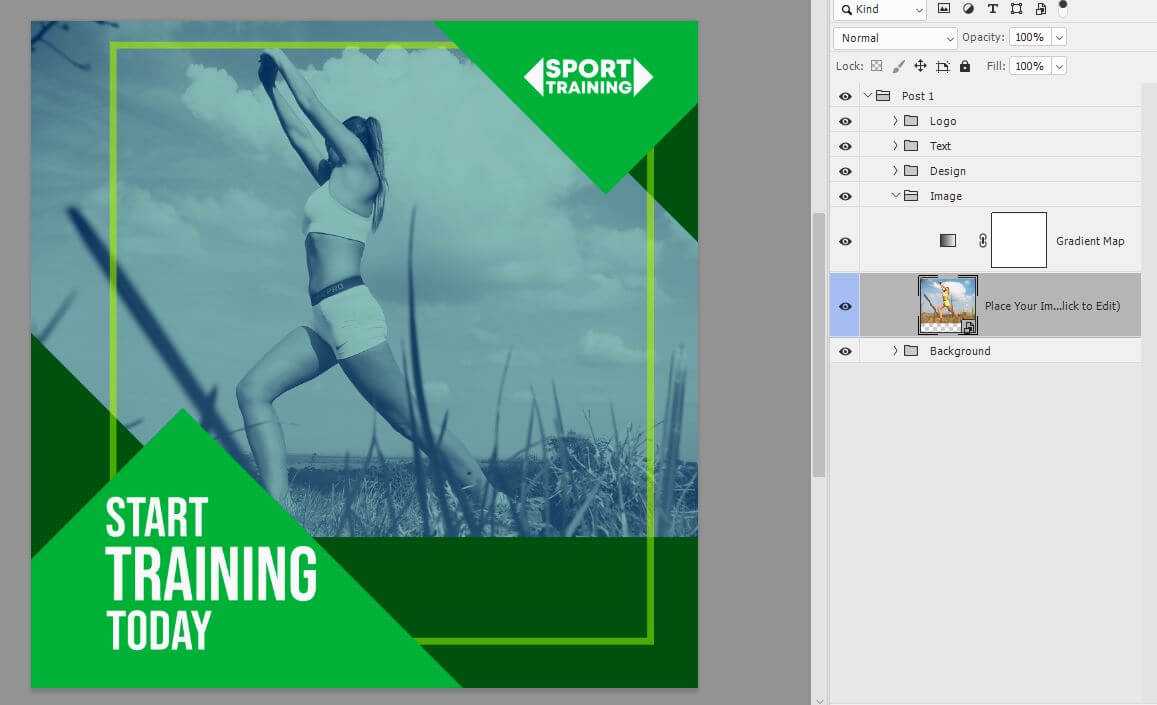Filter layers by adjustment layer type
The height and width of the screenshot is (705, 1157).
[968, 9]
